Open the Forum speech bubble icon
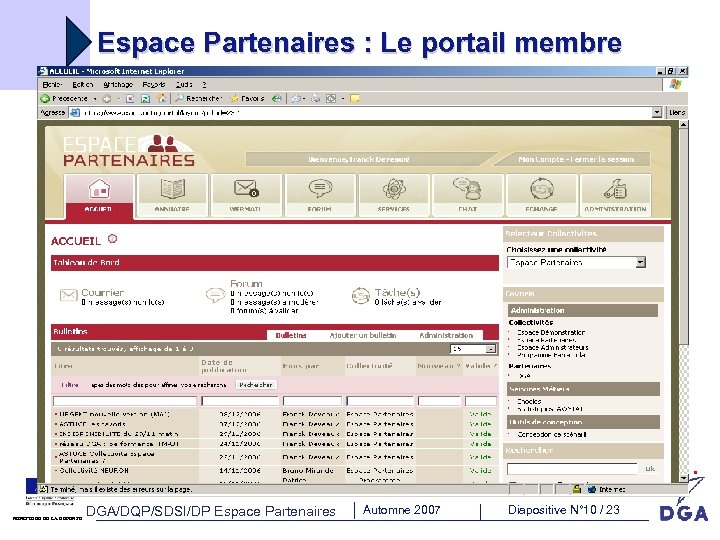Image resolution: width=720 pixels, height=540 pixels. point(320,188)
